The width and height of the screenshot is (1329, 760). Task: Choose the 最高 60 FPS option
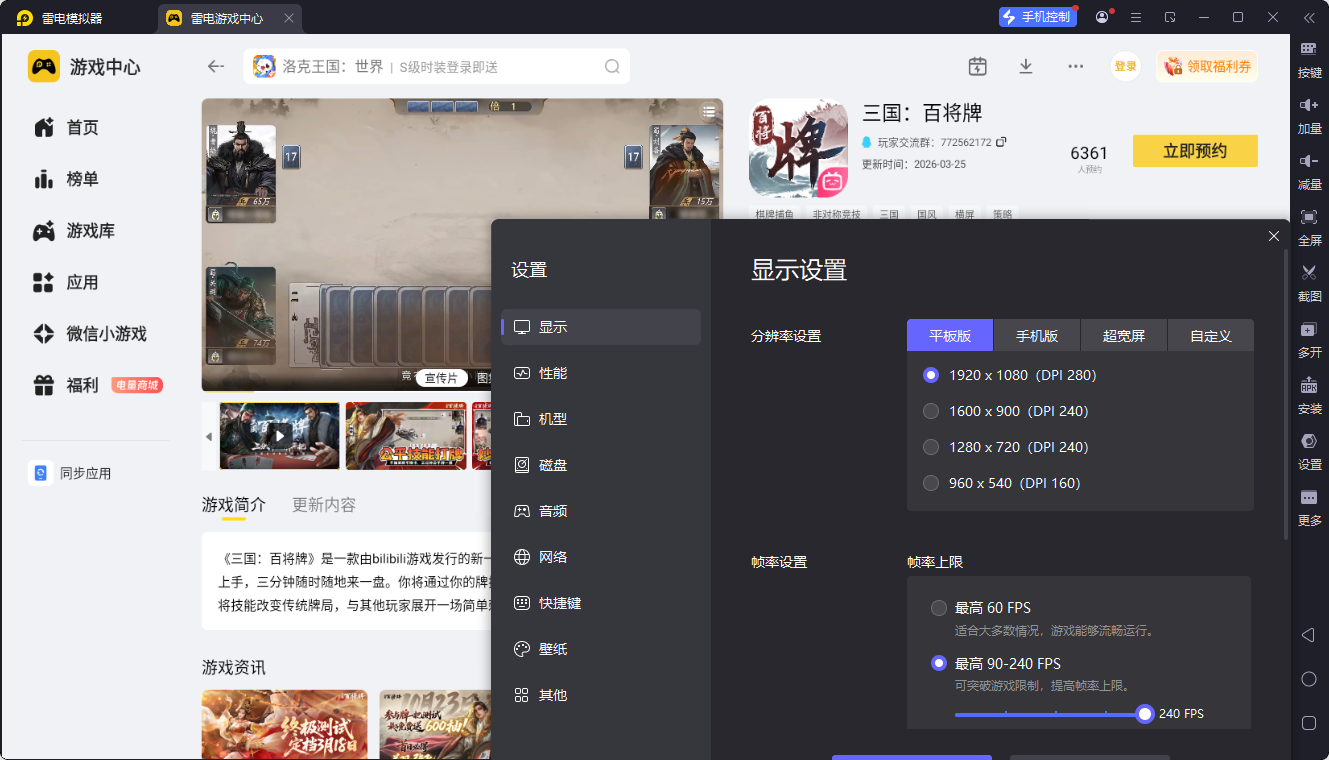[x=939, y=608]
